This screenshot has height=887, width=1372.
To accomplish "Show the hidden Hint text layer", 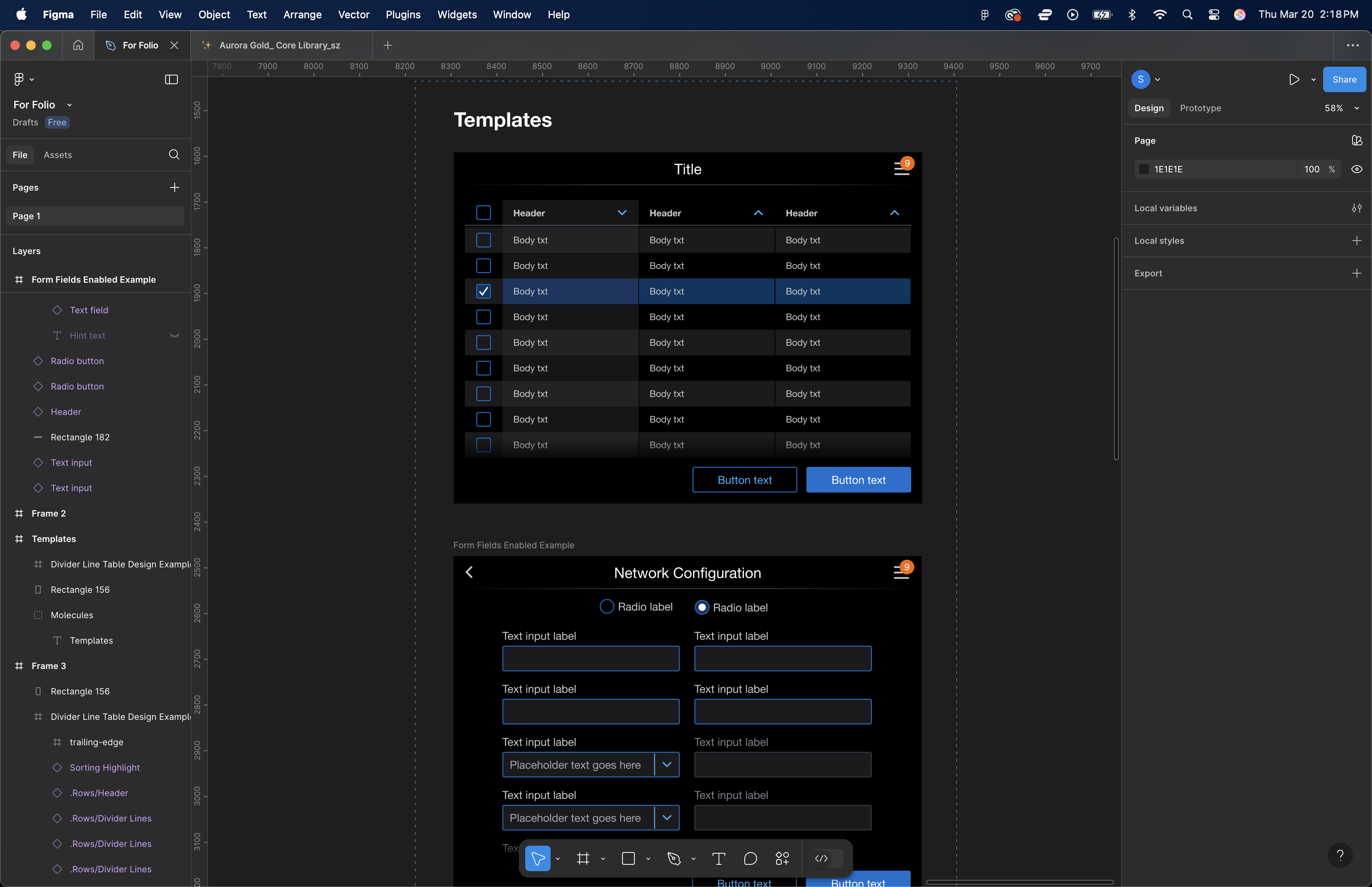I will pyautogui.click(x=174, y=336).
